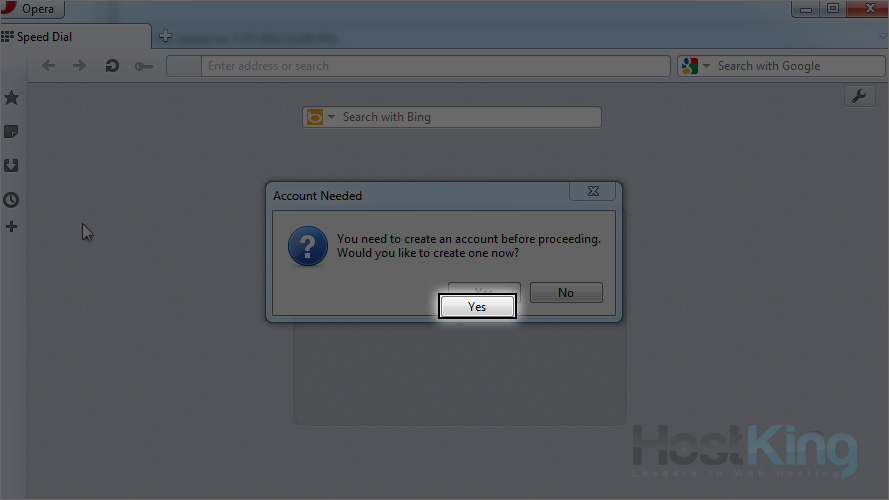Viewport: 889px width, 500px height.
Task: Reload the current page
Action: tap(112, 66)
